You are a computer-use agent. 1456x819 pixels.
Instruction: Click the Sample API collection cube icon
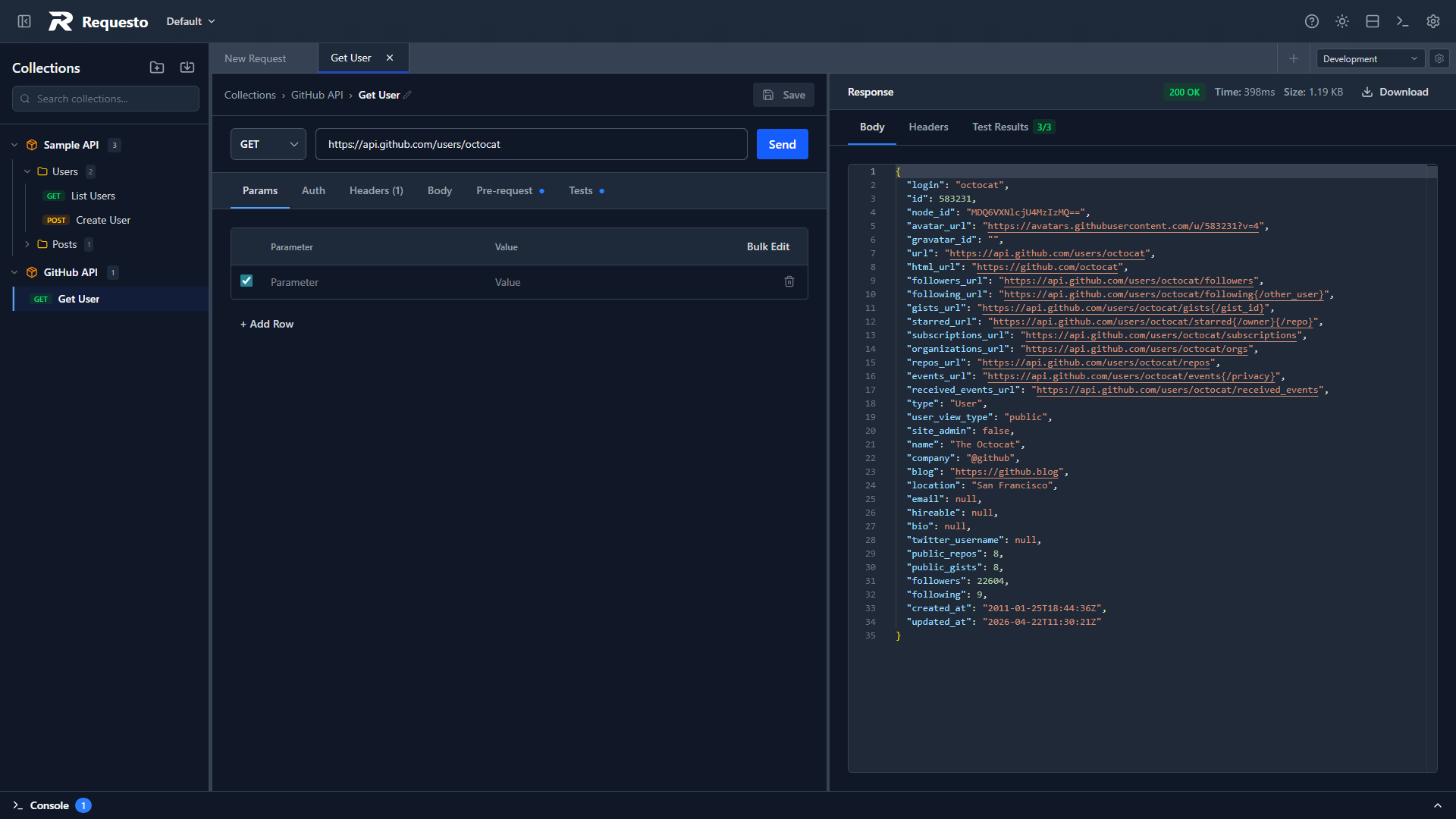coord(32,145)
